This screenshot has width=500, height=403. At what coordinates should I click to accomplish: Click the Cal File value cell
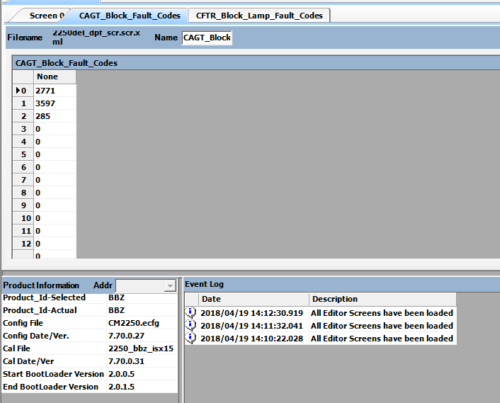click(142, 349)
